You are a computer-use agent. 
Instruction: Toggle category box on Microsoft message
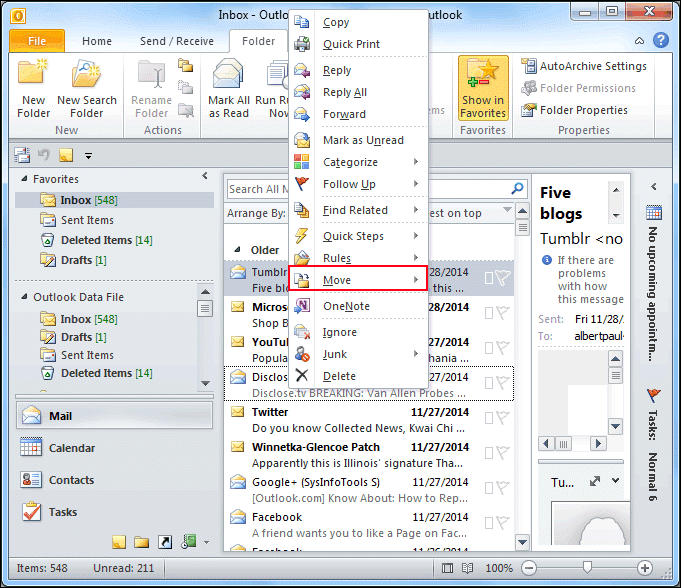click(x=489, y=313)
